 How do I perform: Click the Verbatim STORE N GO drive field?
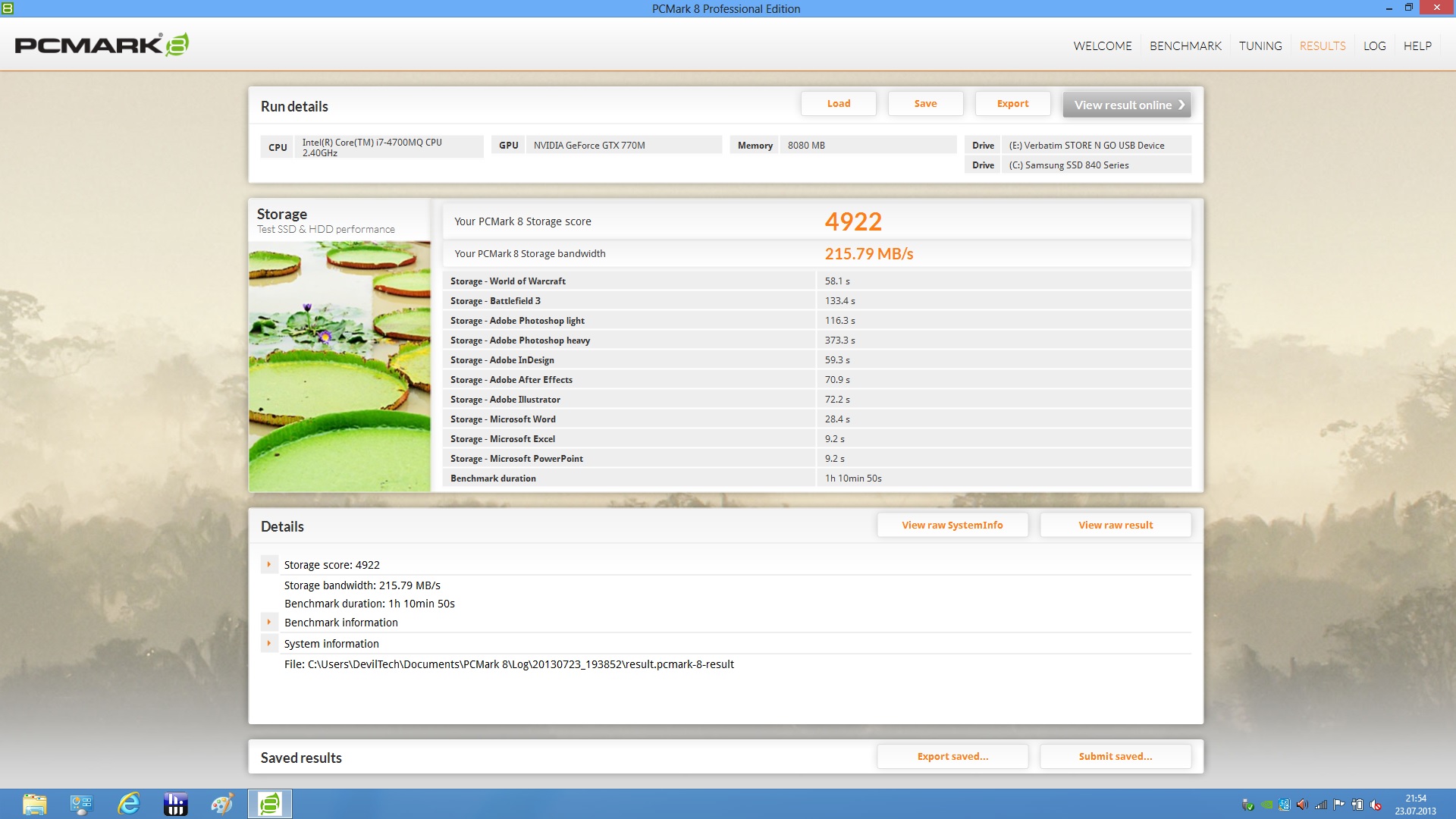pos(1097,146)
